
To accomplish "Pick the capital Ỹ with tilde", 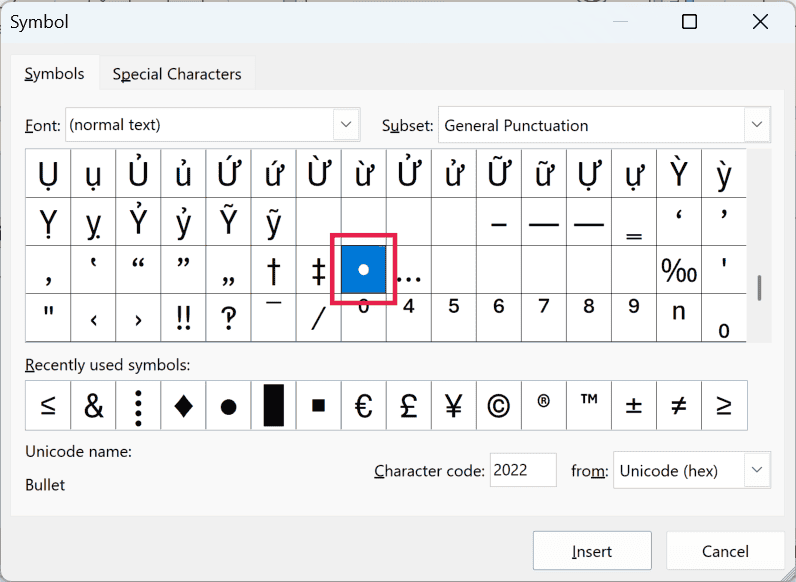I will point(228,222).
